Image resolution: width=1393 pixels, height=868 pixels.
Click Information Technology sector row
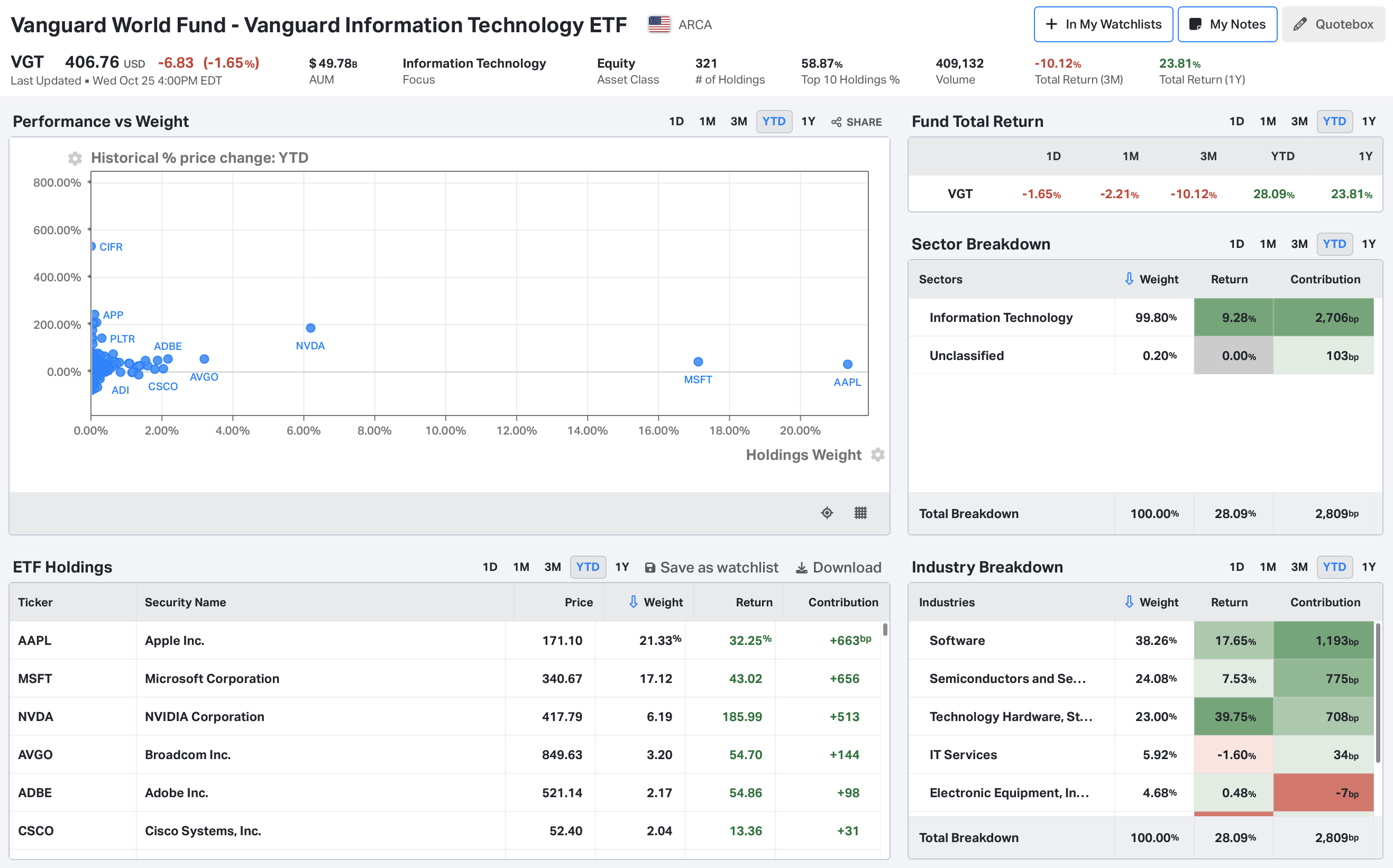[x=1141, y=318]
